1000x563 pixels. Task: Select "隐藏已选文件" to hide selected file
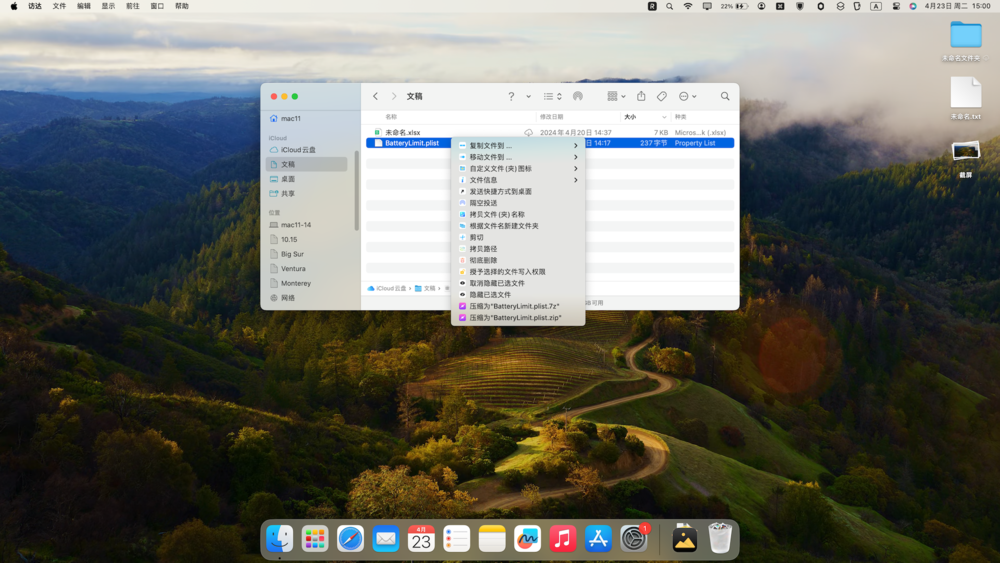coord(490,295)
